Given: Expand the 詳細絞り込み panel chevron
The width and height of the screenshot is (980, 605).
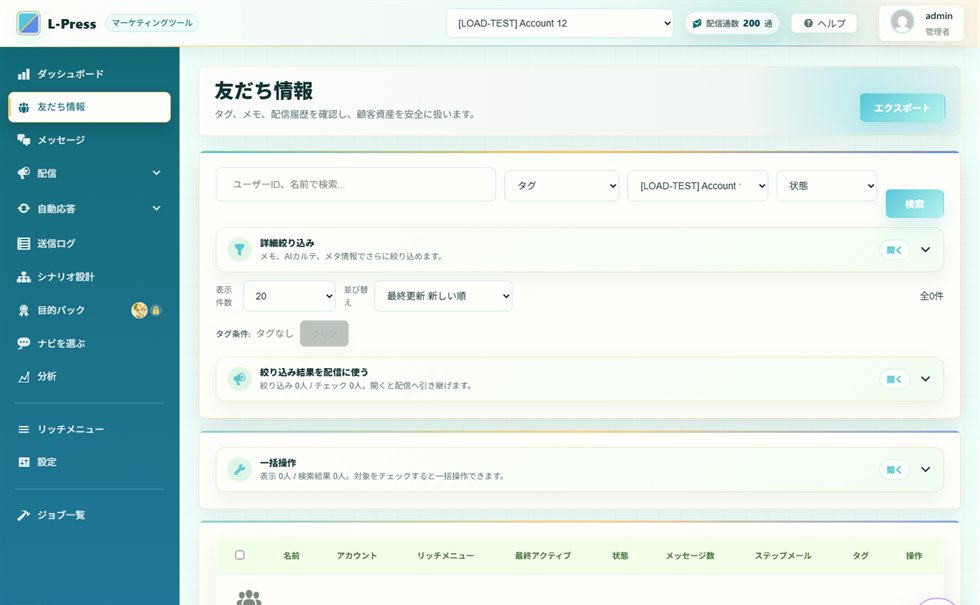Looking at the screenshot, I should tap(926, 249).
